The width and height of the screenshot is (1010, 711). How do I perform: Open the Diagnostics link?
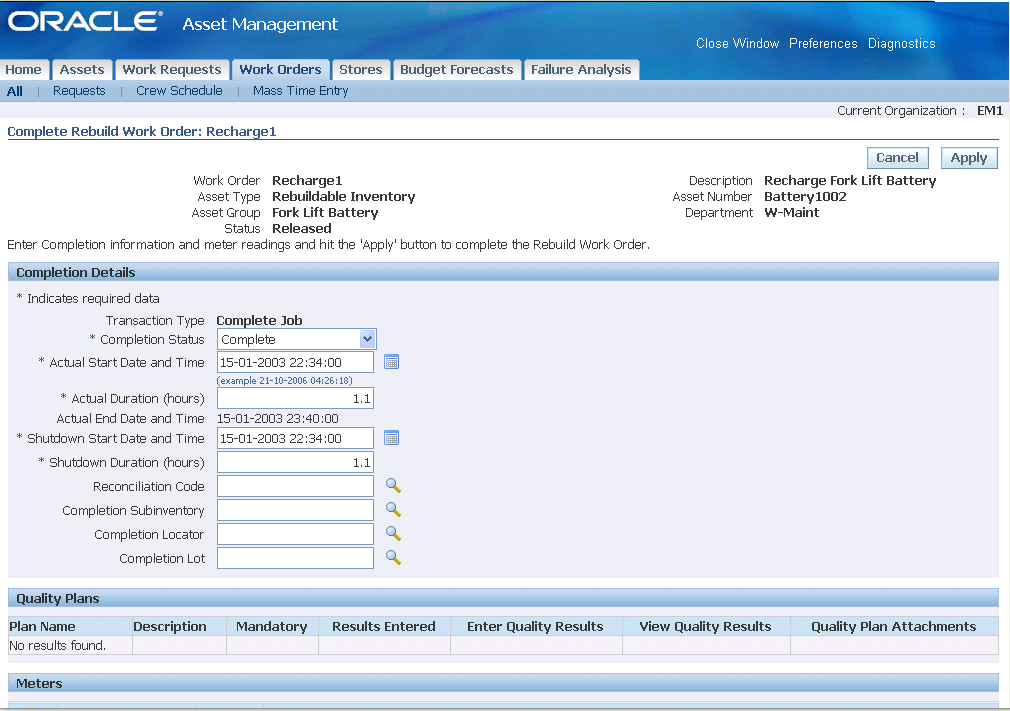pyautogui.click(x=901, y=44)
